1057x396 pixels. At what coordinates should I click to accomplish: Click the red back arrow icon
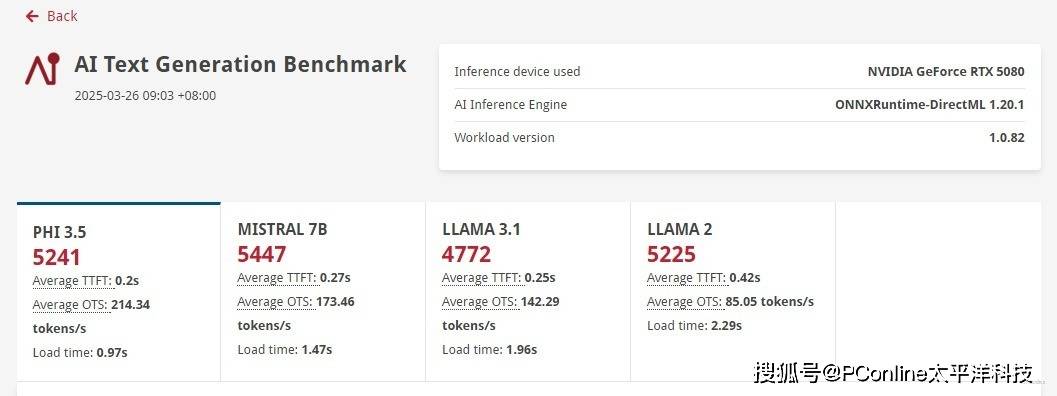tap(32, 16)
